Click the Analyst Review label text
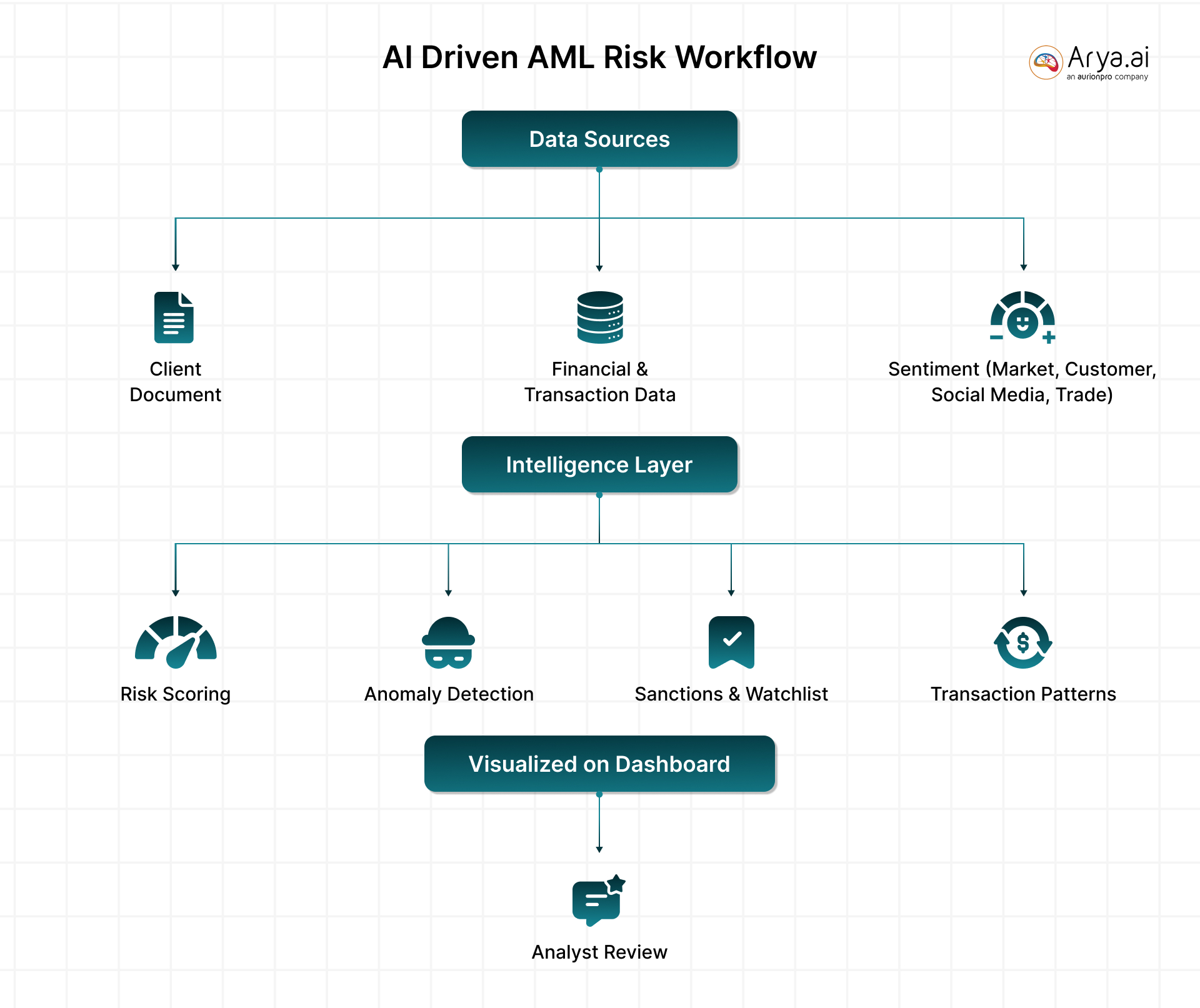Screen dimensions: 1200x1008 (599, 952)
